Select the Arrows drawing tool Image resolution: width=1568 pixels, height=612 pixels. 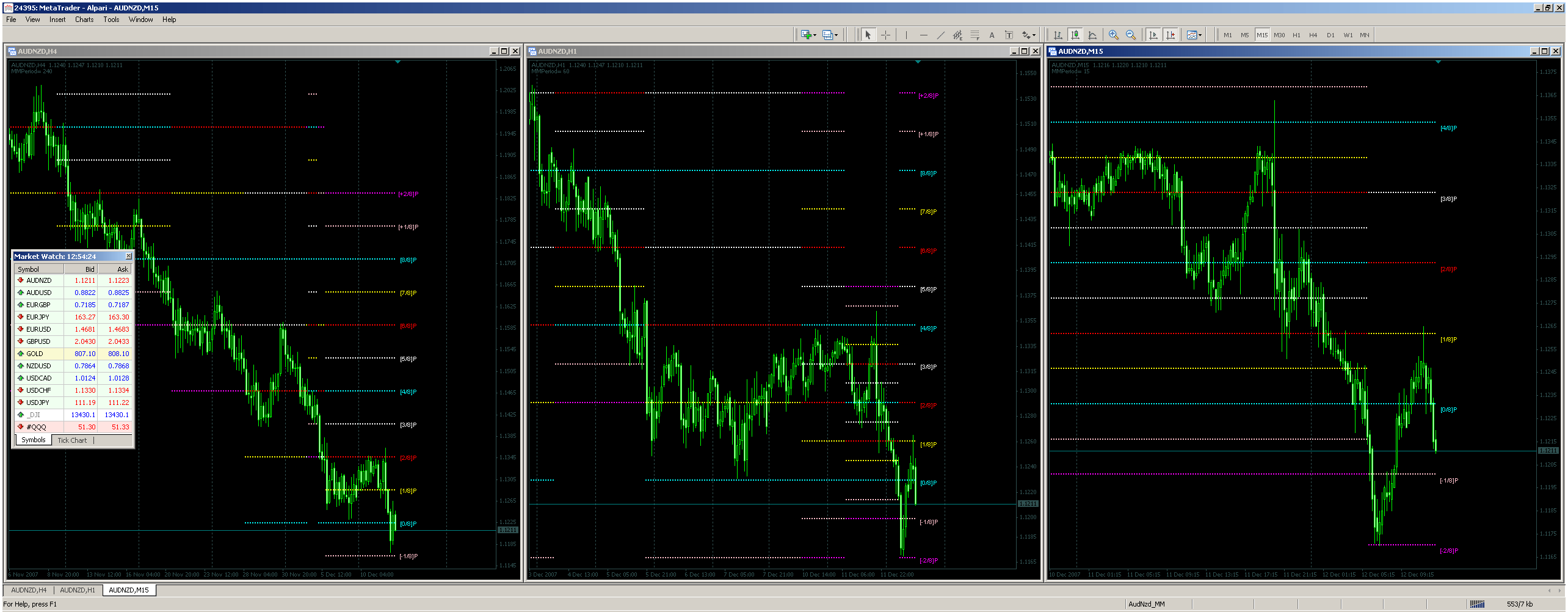tap(1026, 35)
